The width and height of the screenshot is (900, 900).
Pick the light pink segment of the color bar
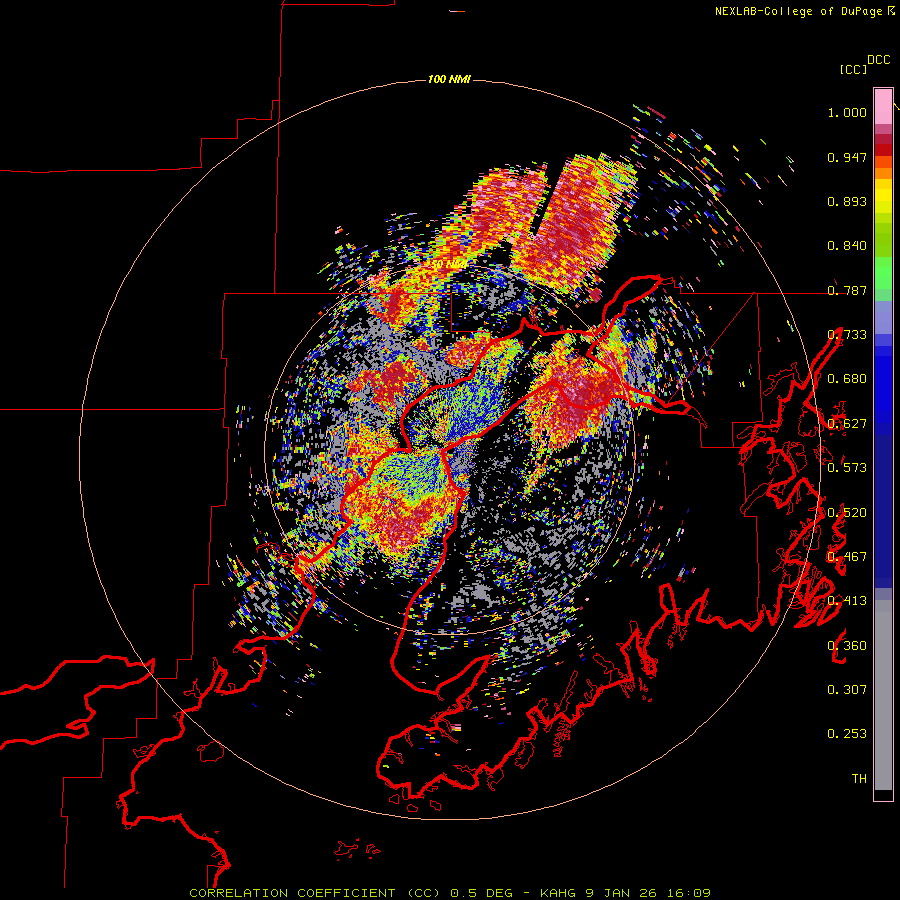[883, 106]
